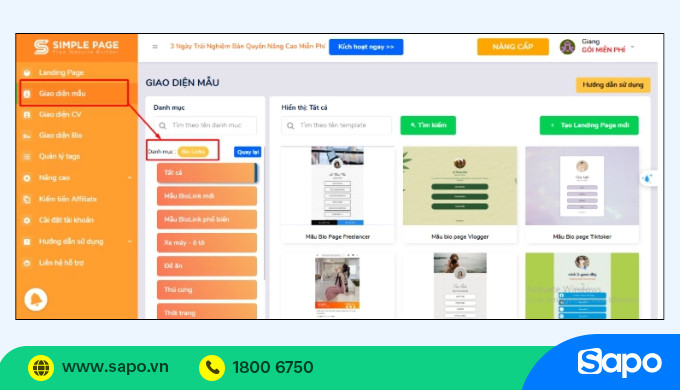Image resolution: width=680 pixels, height=390 pixels.
Task: Toggle the hamburger menu icon
Action: (x=155, y=46)
